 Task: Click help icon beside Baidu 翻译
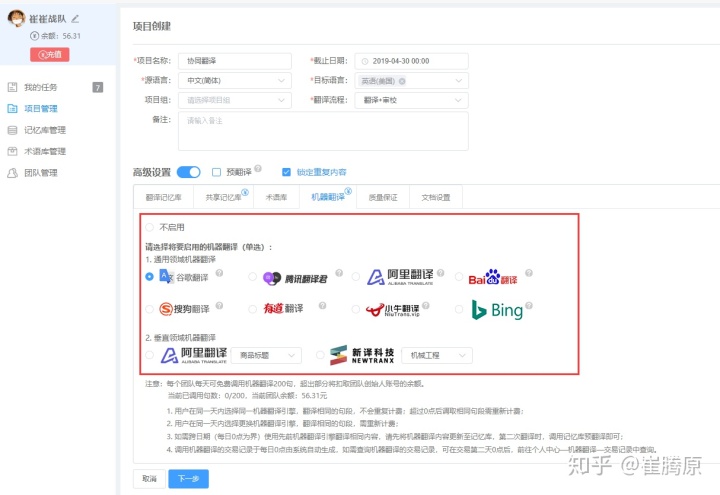[529, 273]
